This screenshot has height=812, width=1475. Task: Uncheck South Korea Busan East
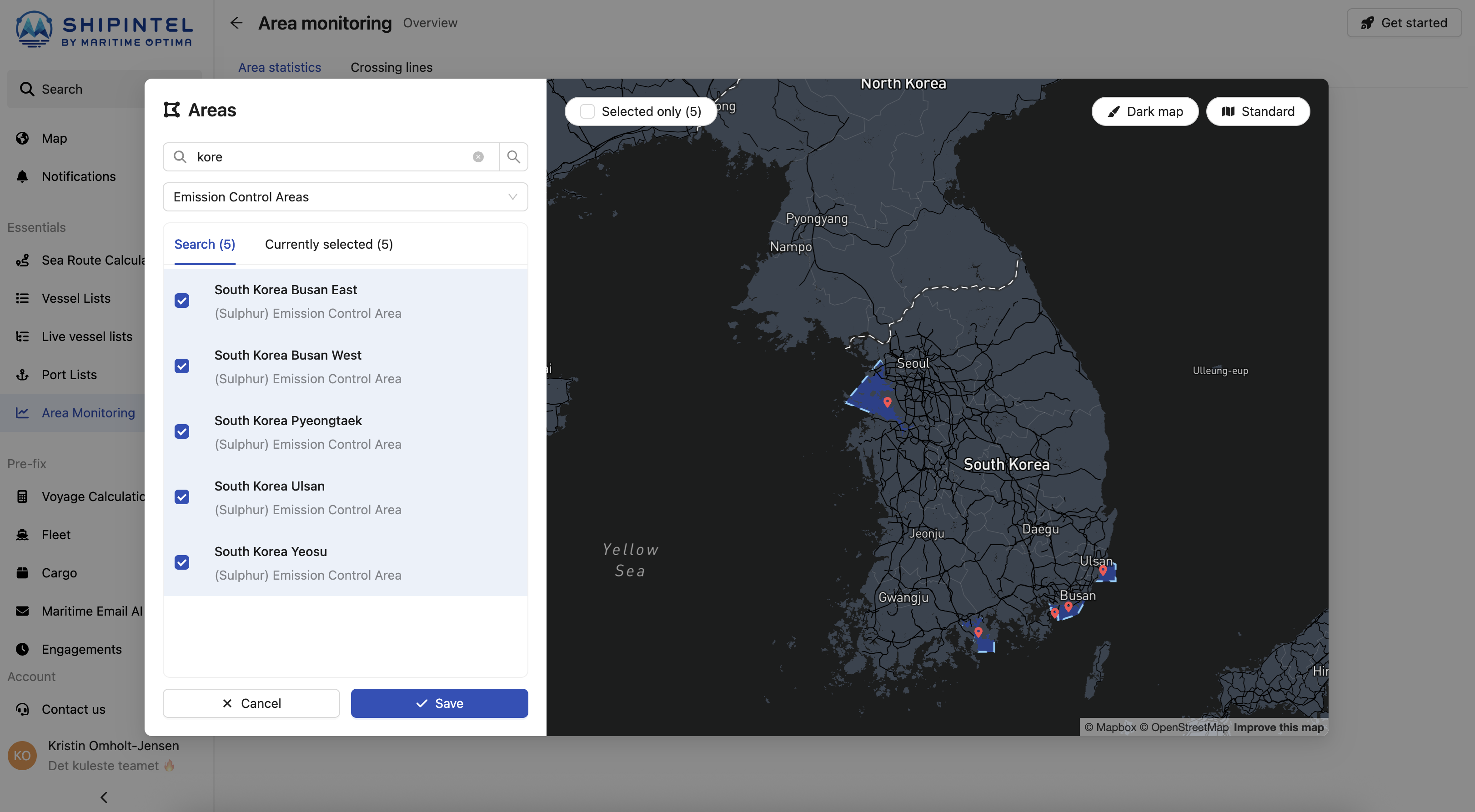click(181, 301)
